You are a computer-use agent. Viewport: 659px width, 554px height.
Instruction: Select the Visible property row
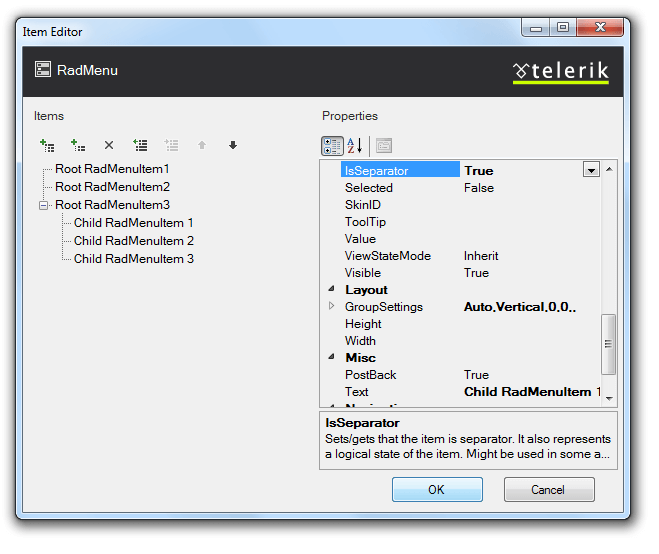click(471, 273)
